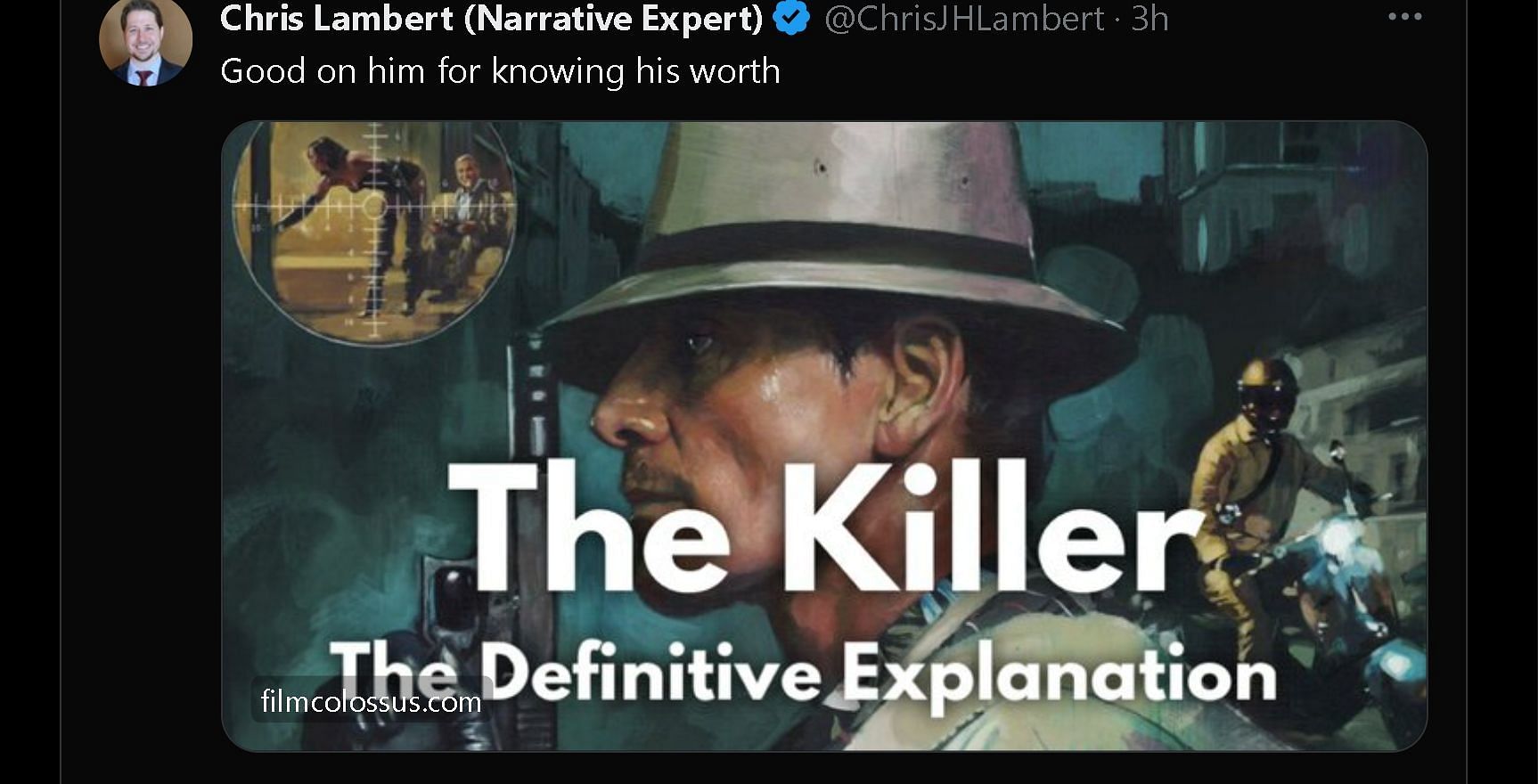Click the sniper scope circle in card image
Viewport: 1538px width, 784px height.
point(374,232)
